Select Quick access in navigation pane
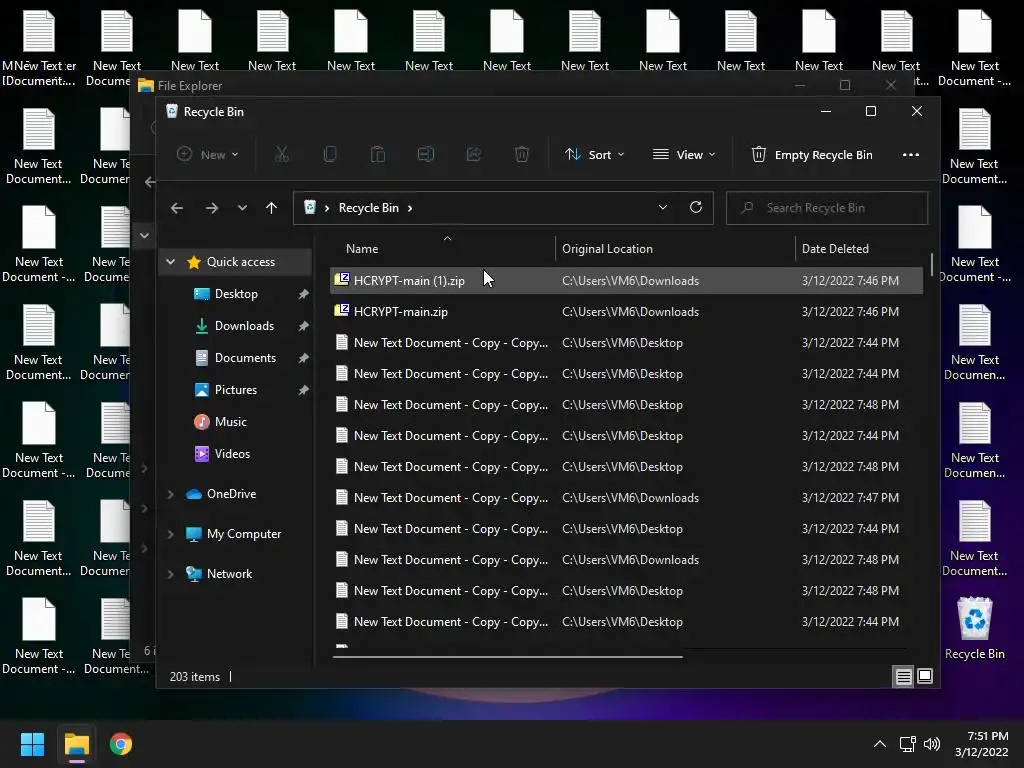1024x768 pixels. (240, 262)
